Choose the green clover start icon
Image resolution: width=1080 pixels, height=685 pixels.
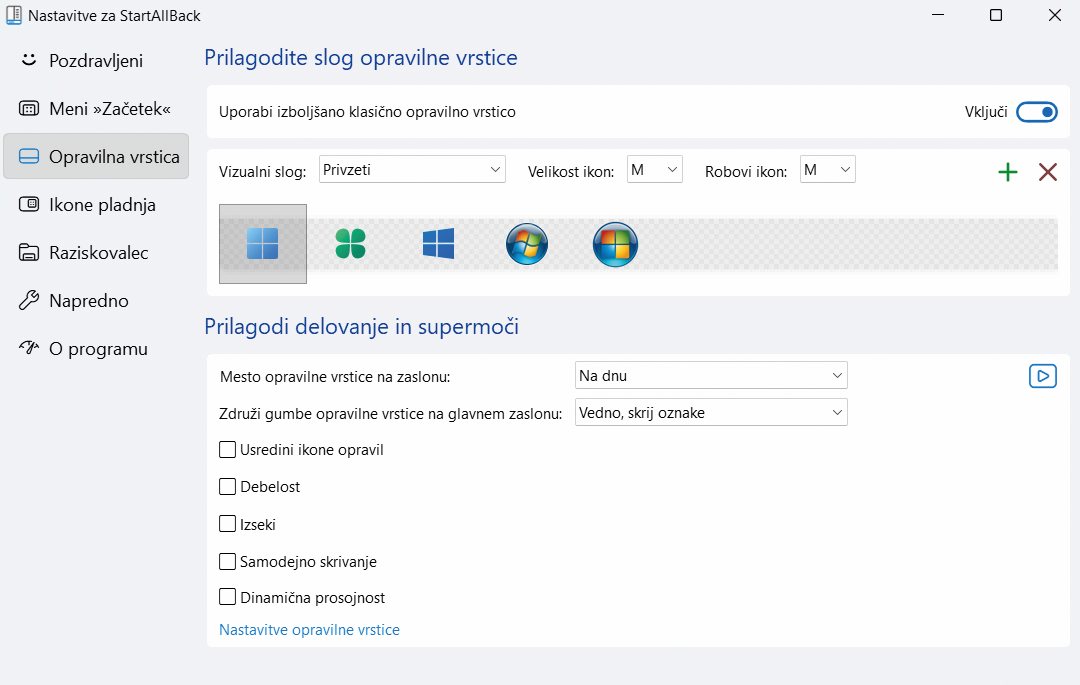click(351, 244)
